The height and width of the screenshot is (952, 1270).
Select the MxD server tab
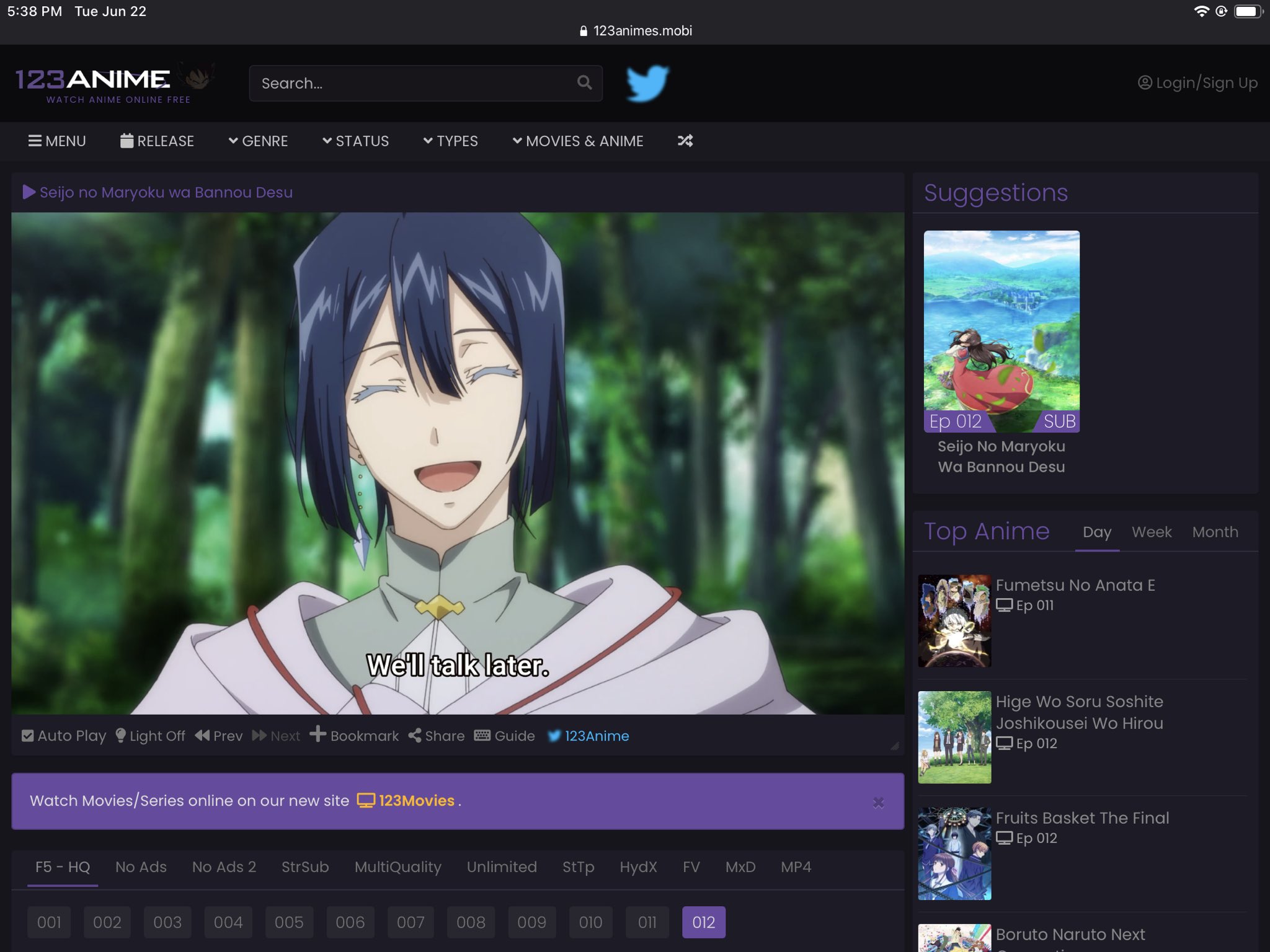coord(740,866)
